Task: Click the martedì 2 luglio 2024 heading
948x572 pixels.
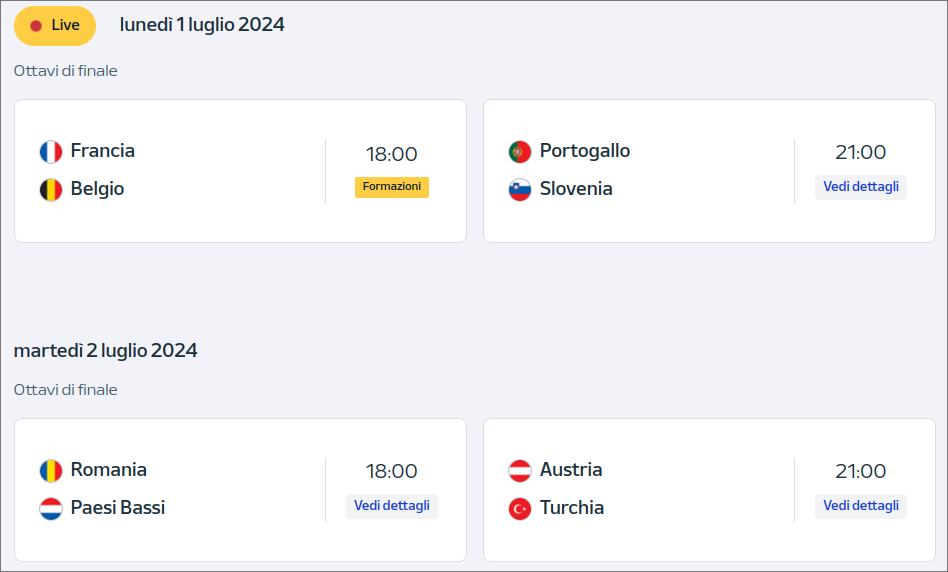Action: (x=106, y=351)
